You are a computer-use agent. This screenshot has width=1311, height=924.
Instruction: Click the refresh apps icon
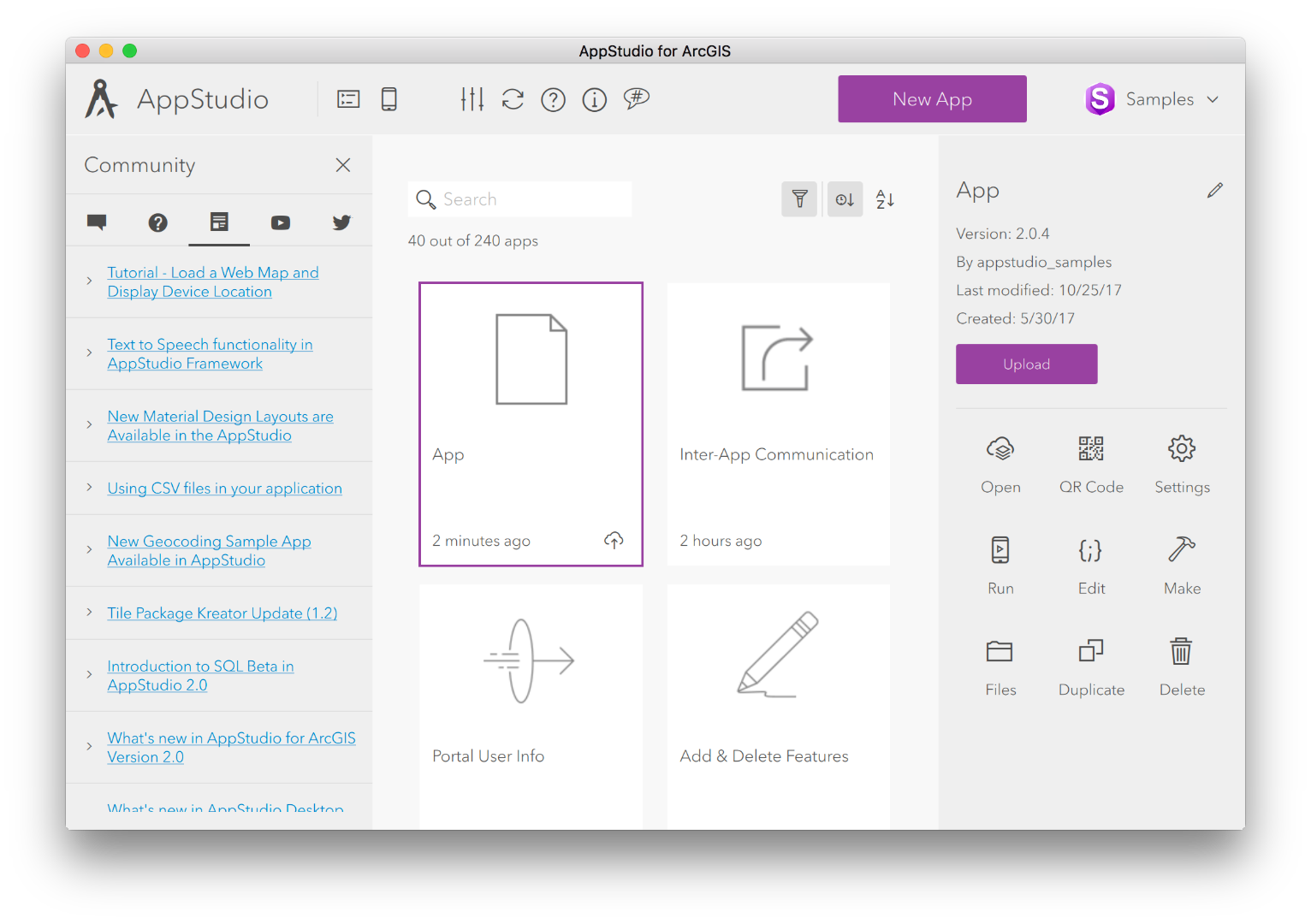click(513, 99)
